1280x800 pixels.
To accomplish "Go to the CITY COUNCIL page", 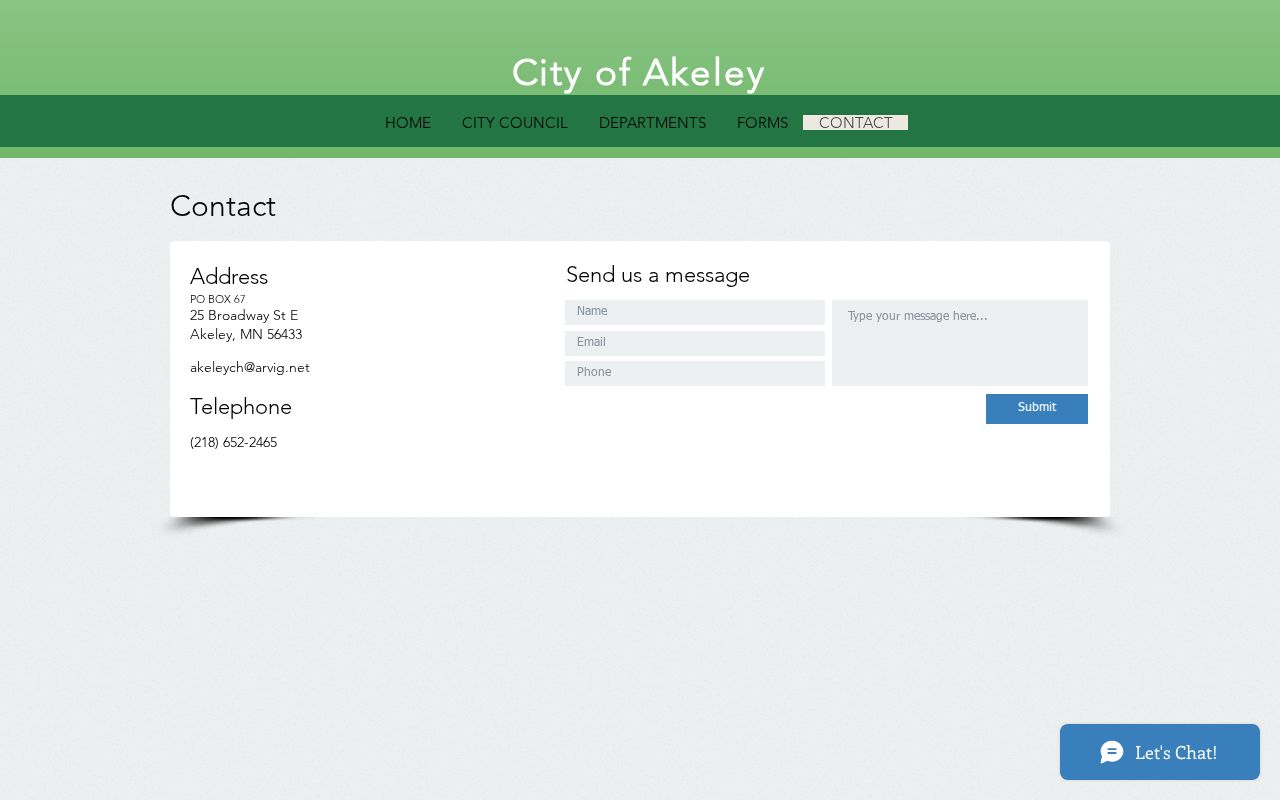I will [515, 123].
